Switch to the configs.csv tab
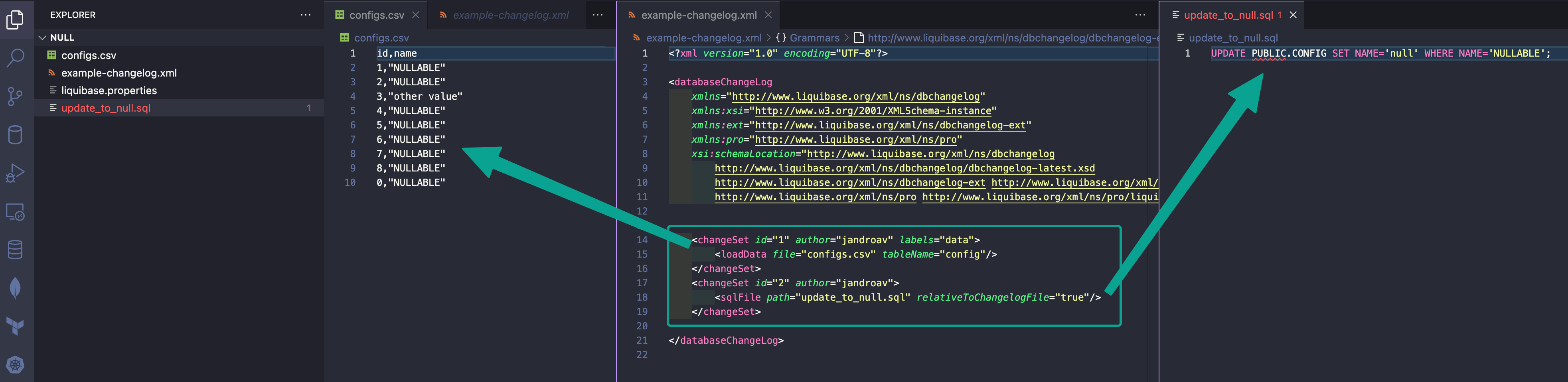The width and height of the screenshot is (1568, 382). [x=375, y=15]
